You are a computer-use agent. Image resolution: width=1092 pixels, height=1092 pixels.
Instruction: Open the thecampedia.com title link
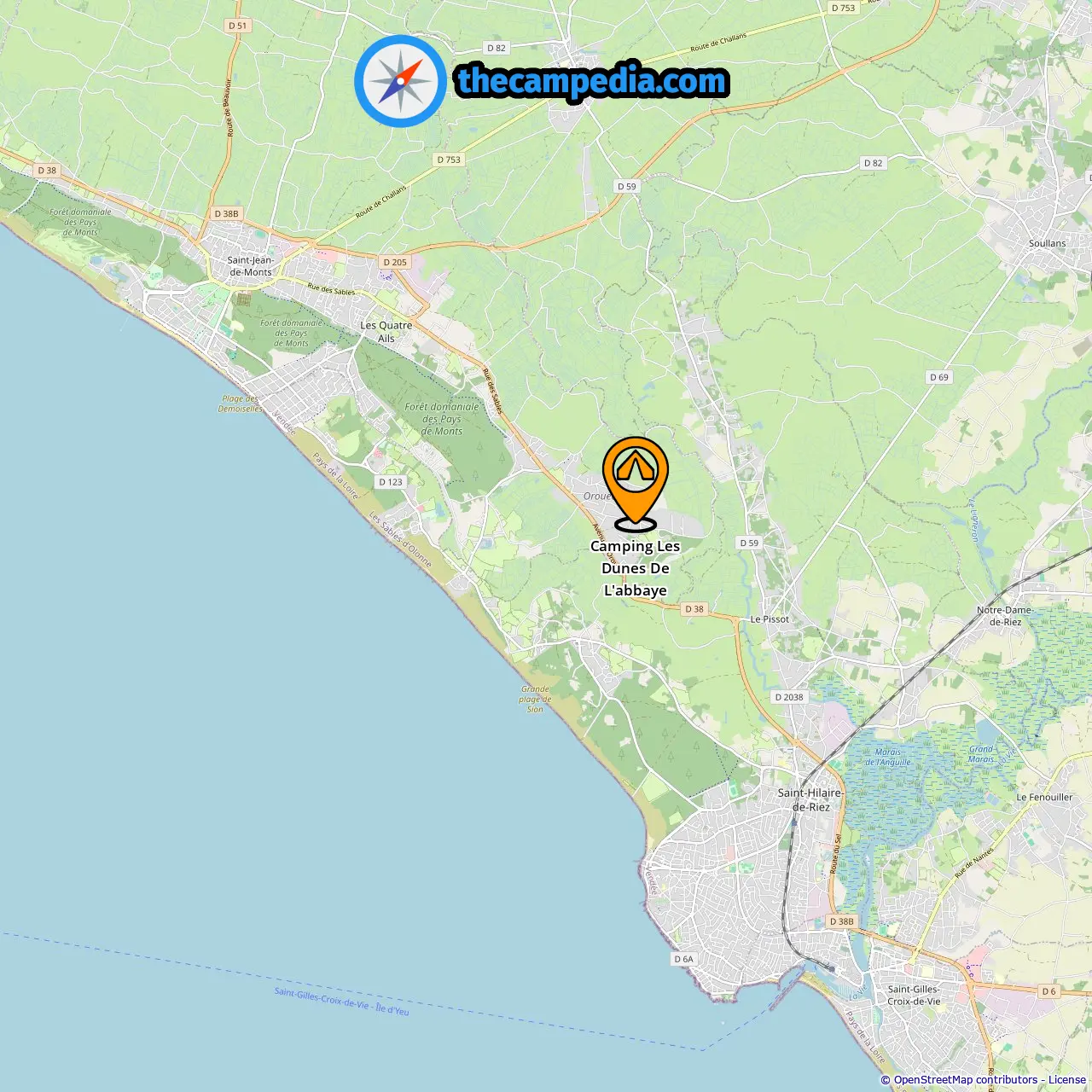tap(592, 82)
